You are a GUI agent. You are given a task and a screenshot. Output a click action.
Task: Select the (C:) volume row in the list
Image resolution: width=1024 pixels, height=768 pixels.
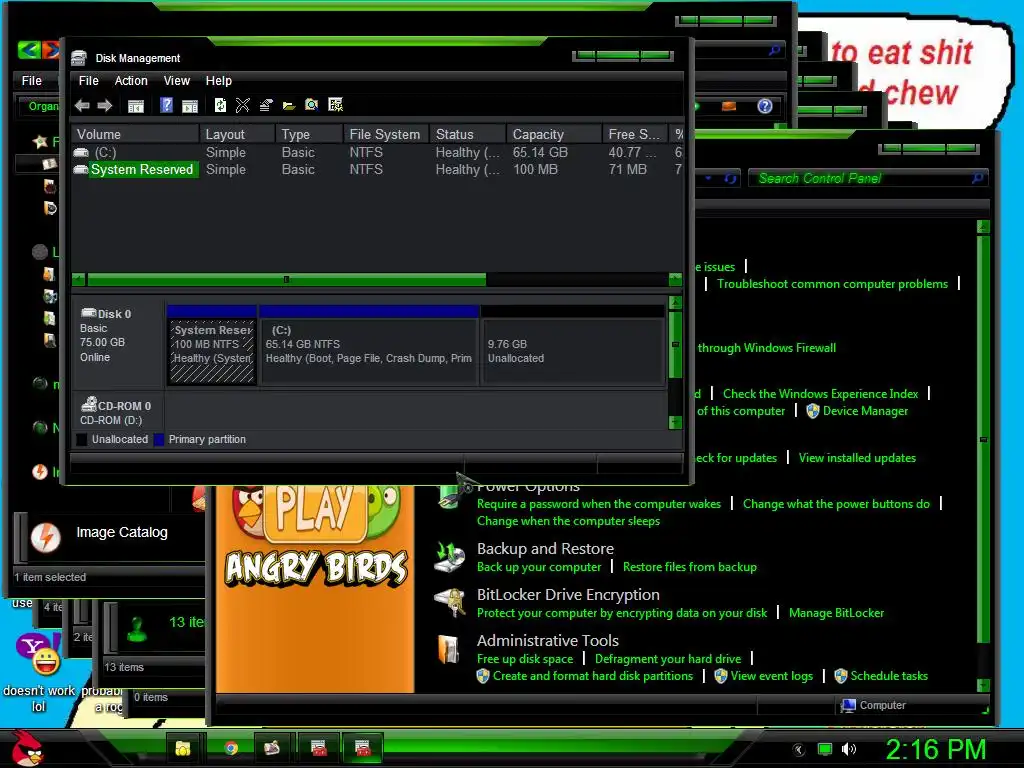coord(376,153)
